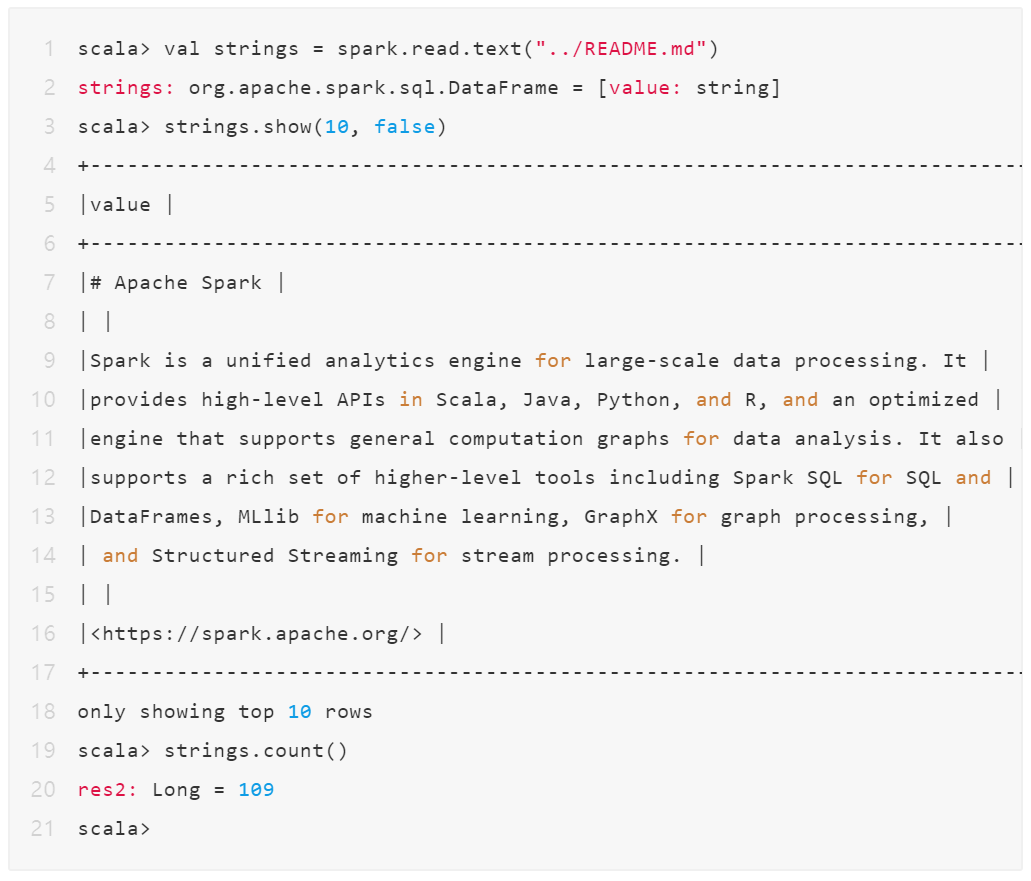Click line number 1 in the gutter

[48, 49]
